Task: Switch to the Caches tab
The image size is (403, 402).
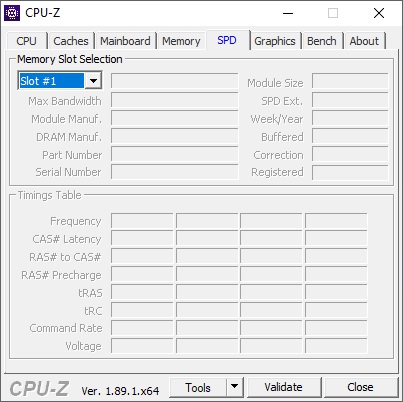Action: (x=71, y=41)
